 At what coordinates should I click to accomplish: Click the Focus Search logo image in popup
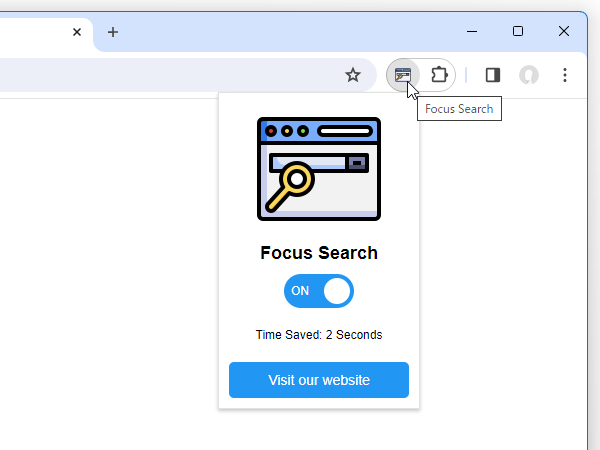point(319,169)
